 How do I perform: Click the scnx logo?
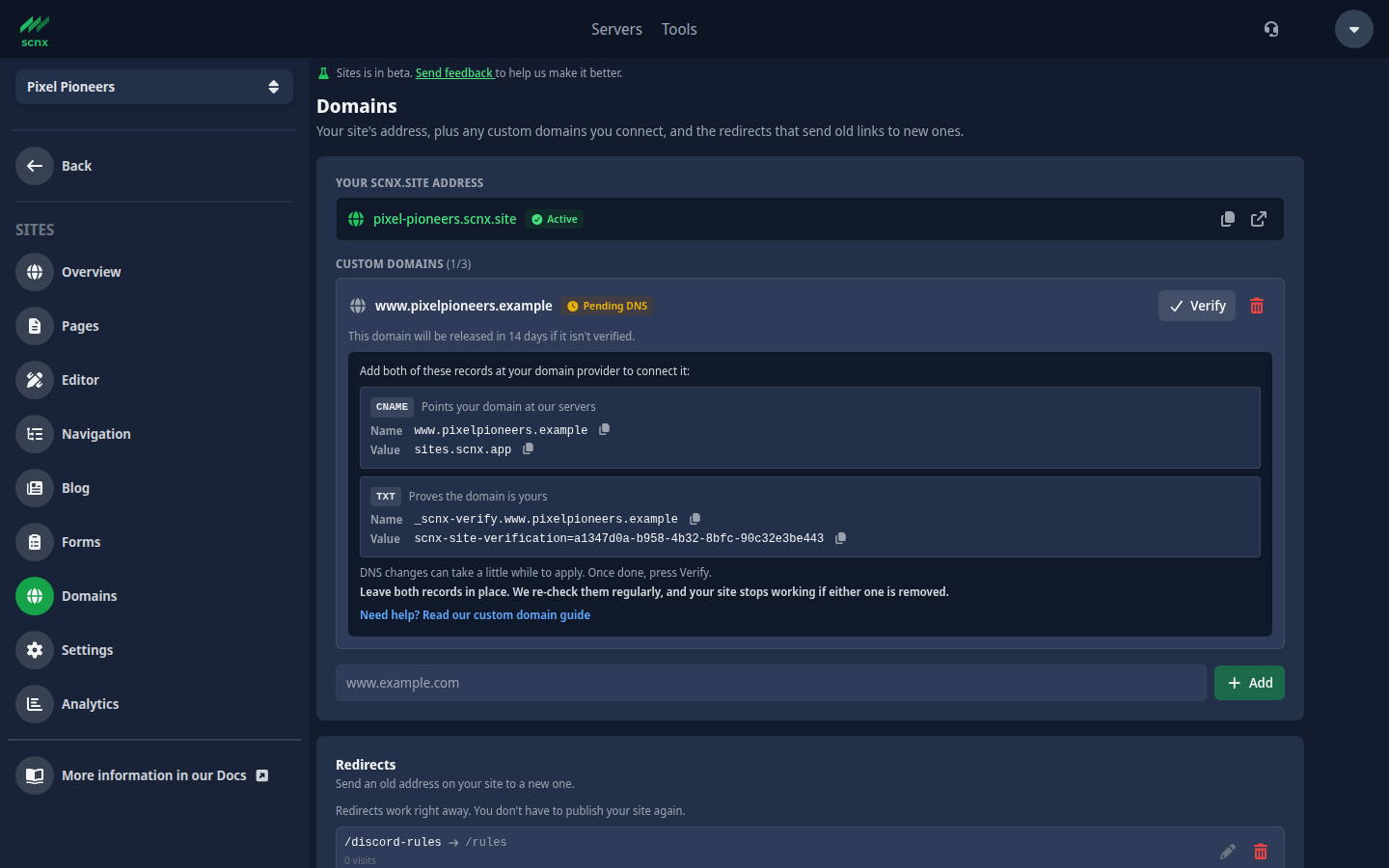[35, 30]
